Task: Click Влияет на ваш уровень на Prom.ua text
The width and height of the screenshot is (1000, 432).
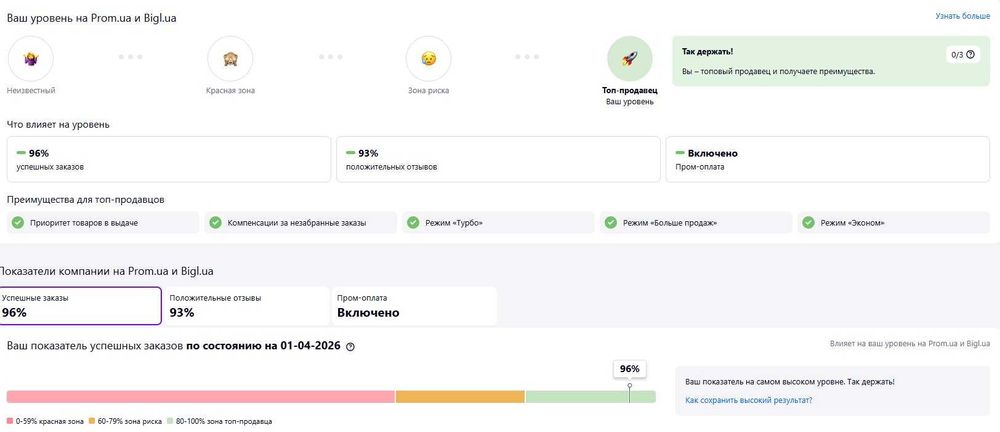Action: 910,344
